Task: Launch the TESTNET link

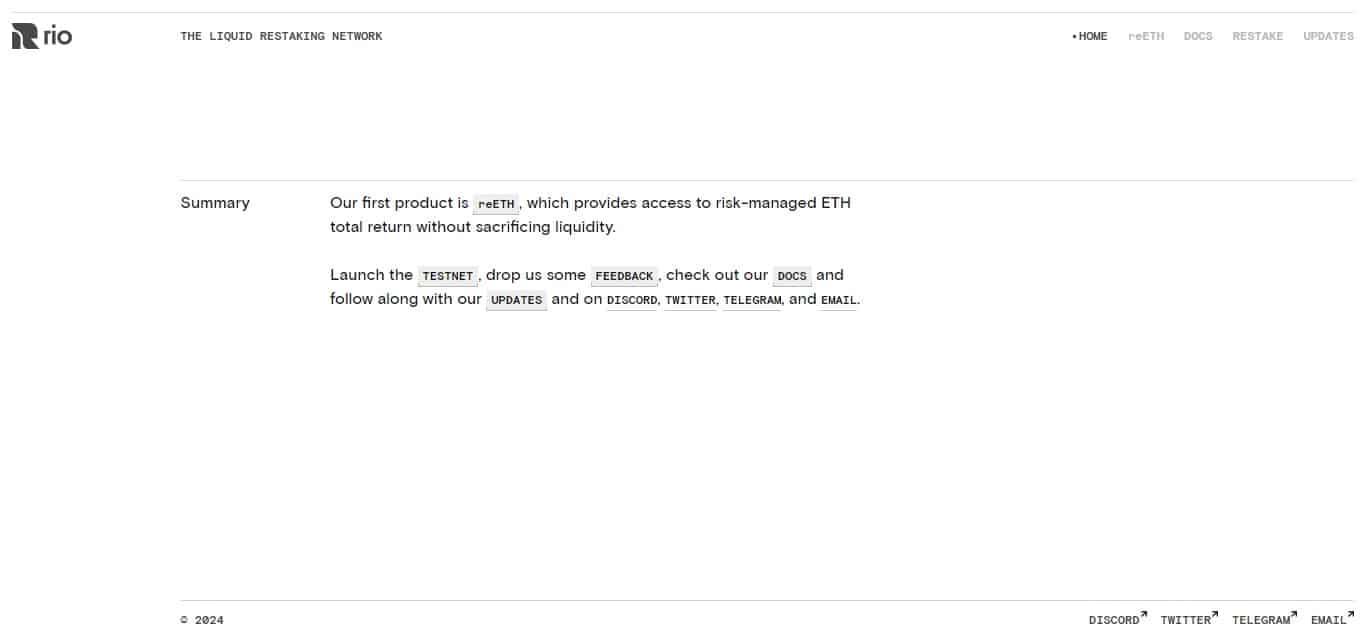Action: point(447,276)
